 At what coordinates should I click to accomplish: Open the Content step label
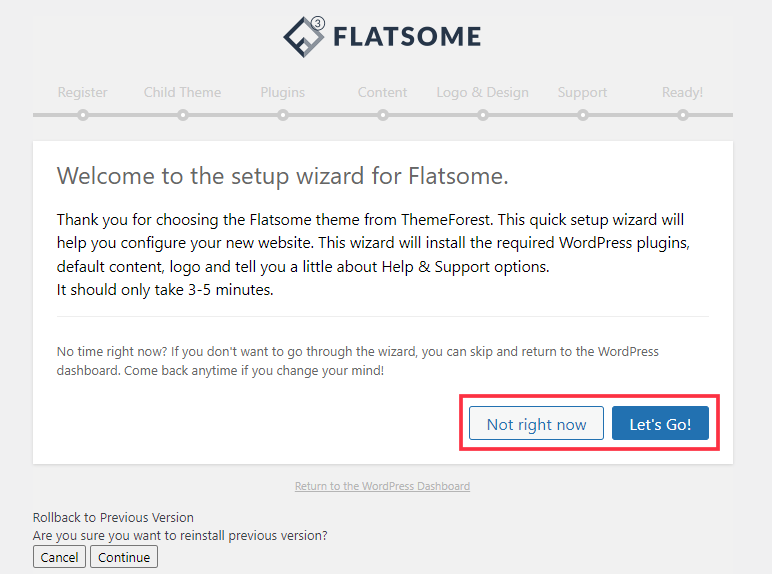(x=383, y=92)
